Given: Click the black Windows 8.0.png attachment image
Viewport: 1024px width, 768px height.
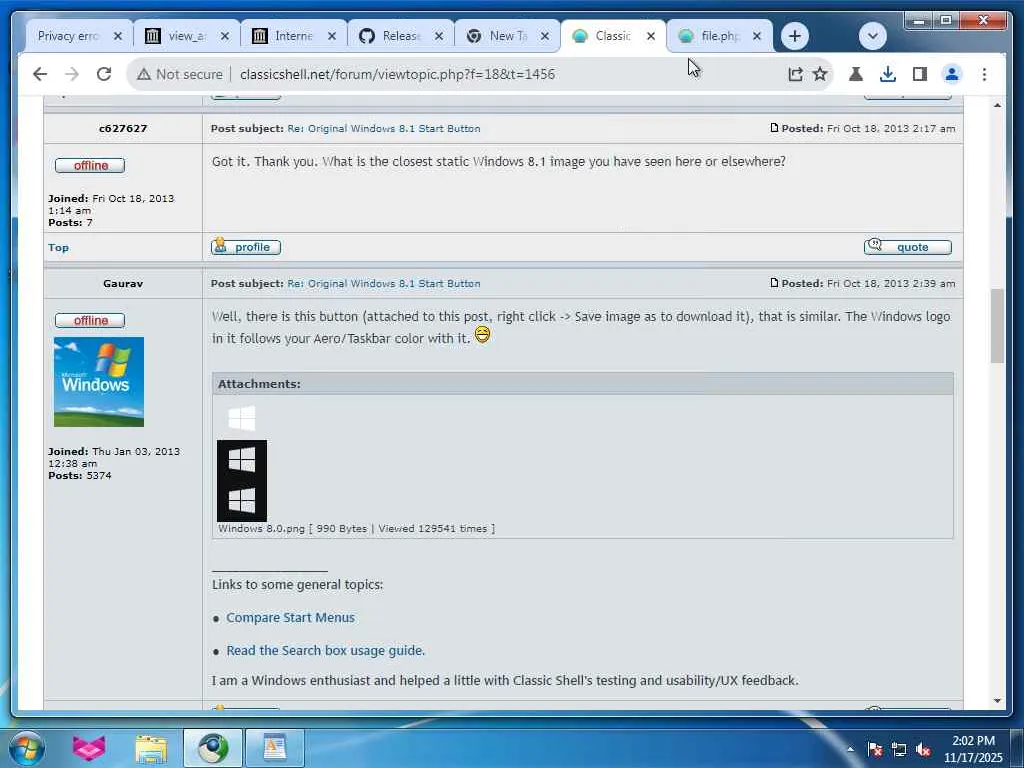Looking at the screenshot, I should click(242, 481).
